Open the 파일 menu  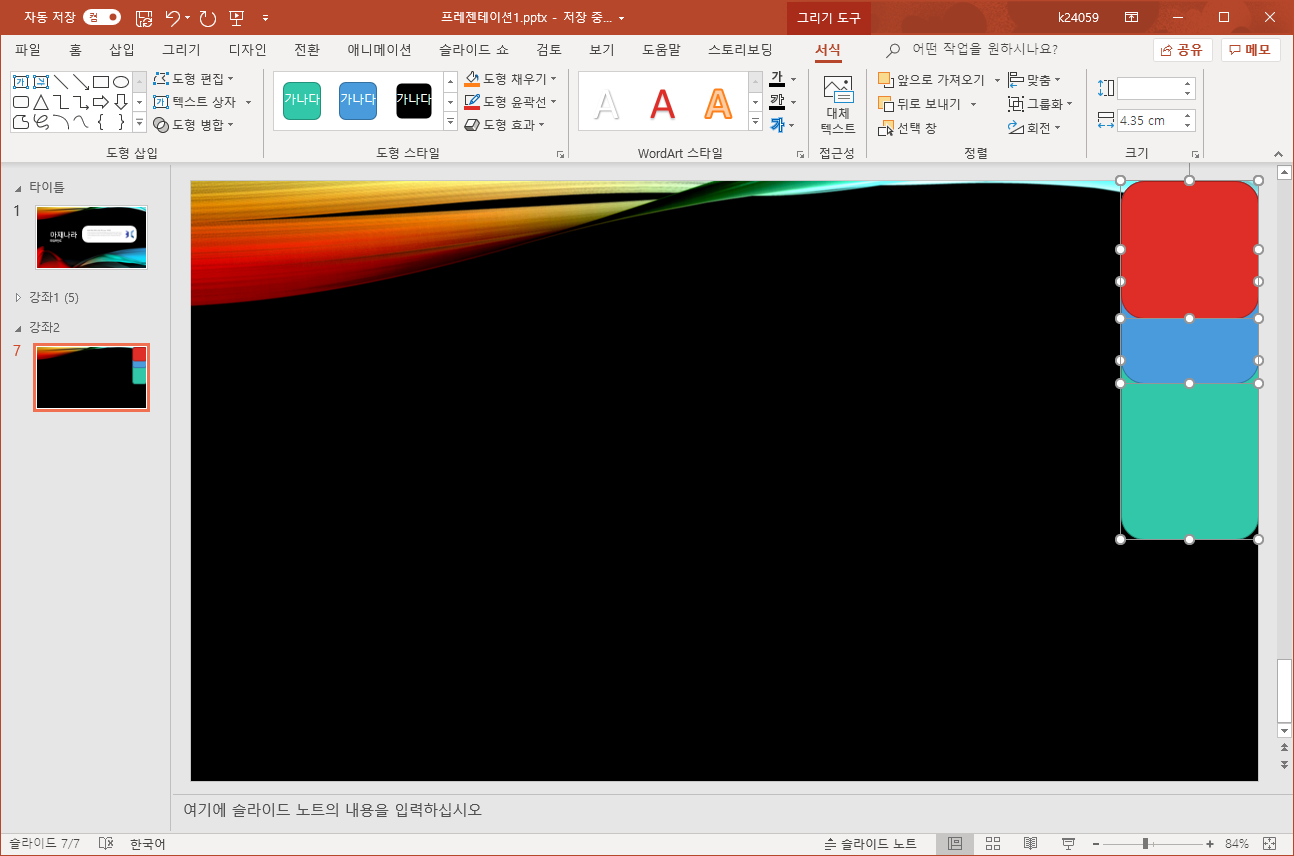coord(28,49)
